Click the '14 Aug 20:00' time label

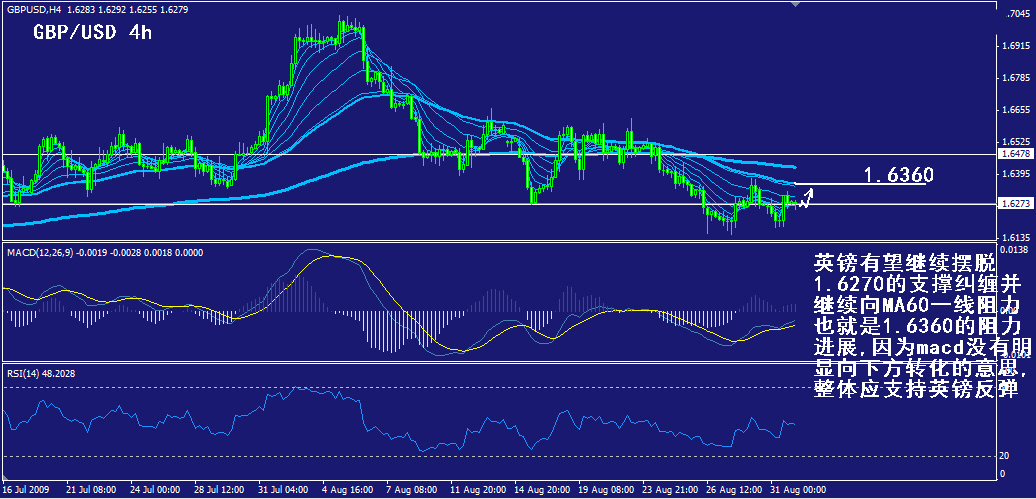[x=540, y=490]
